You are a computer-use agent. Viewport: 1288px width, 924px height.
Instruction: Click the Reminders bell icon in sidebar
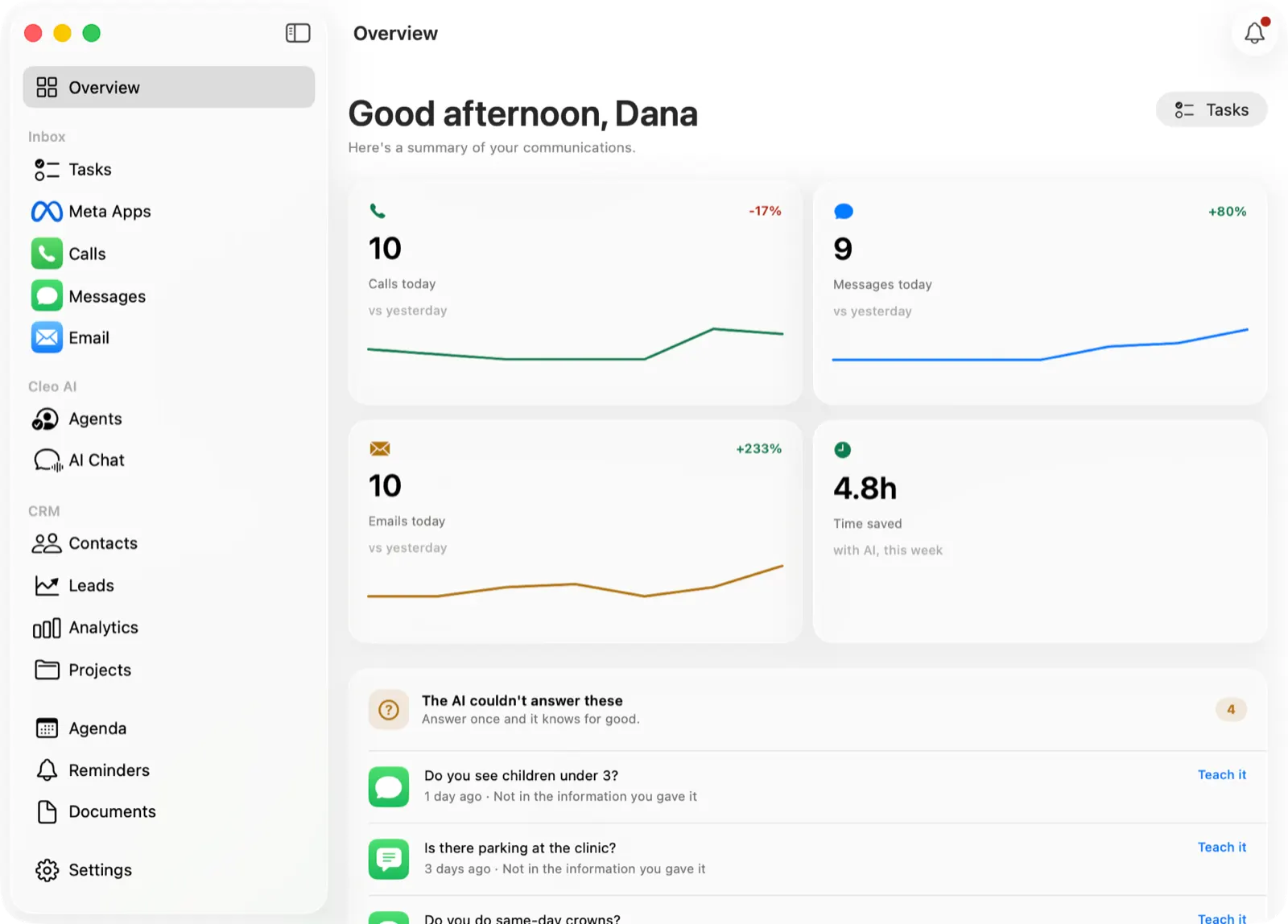[x=47, y=770]
